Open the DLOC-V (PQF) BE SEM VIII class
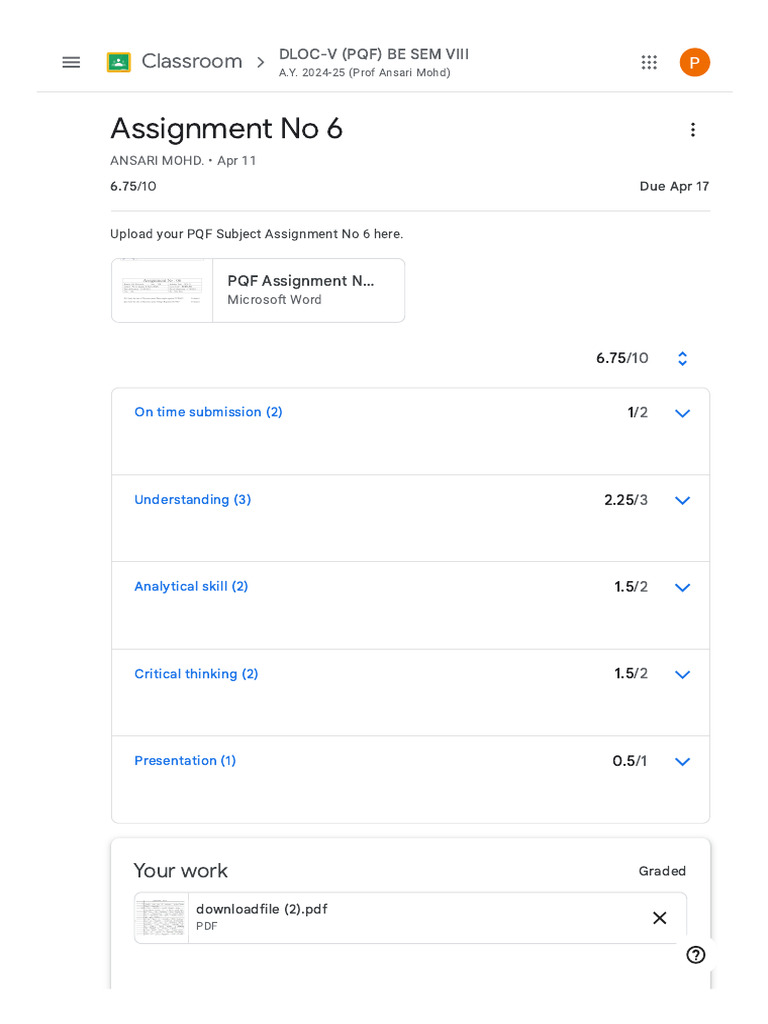 pyautogui.click(x=373, y=55)
